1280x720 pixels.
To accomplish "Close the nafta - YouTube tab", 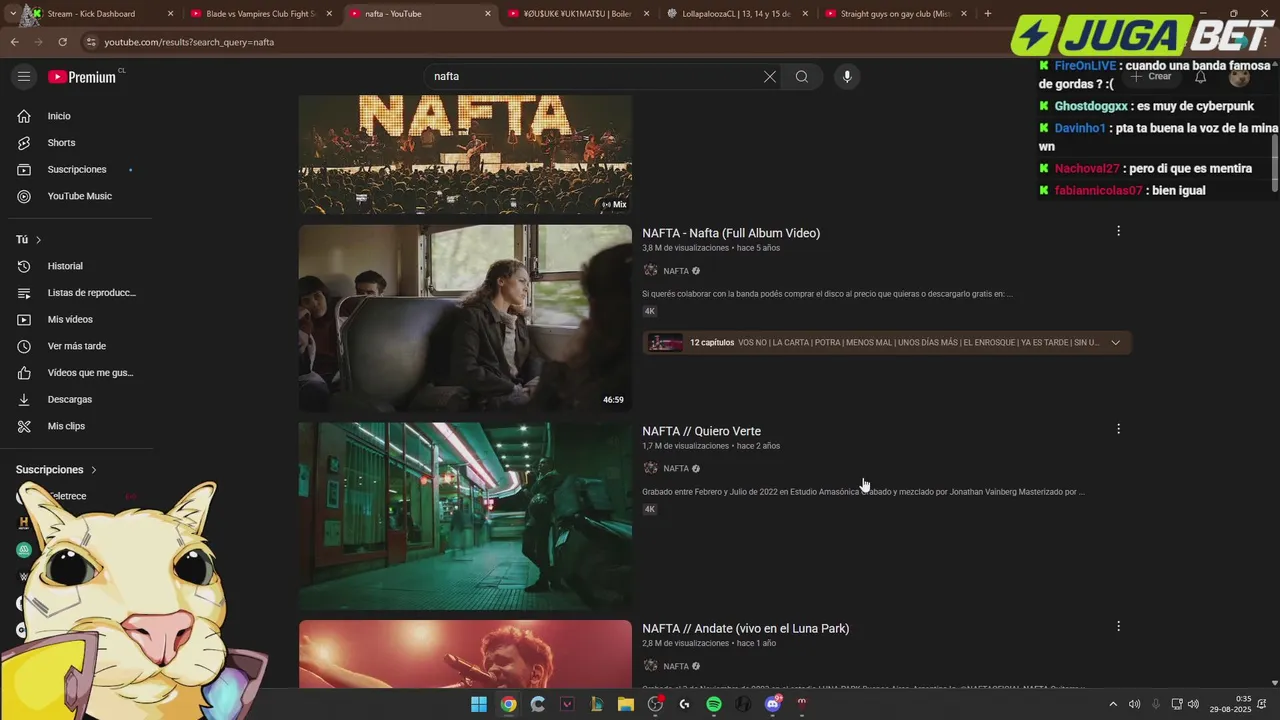I will pos(488,14).
